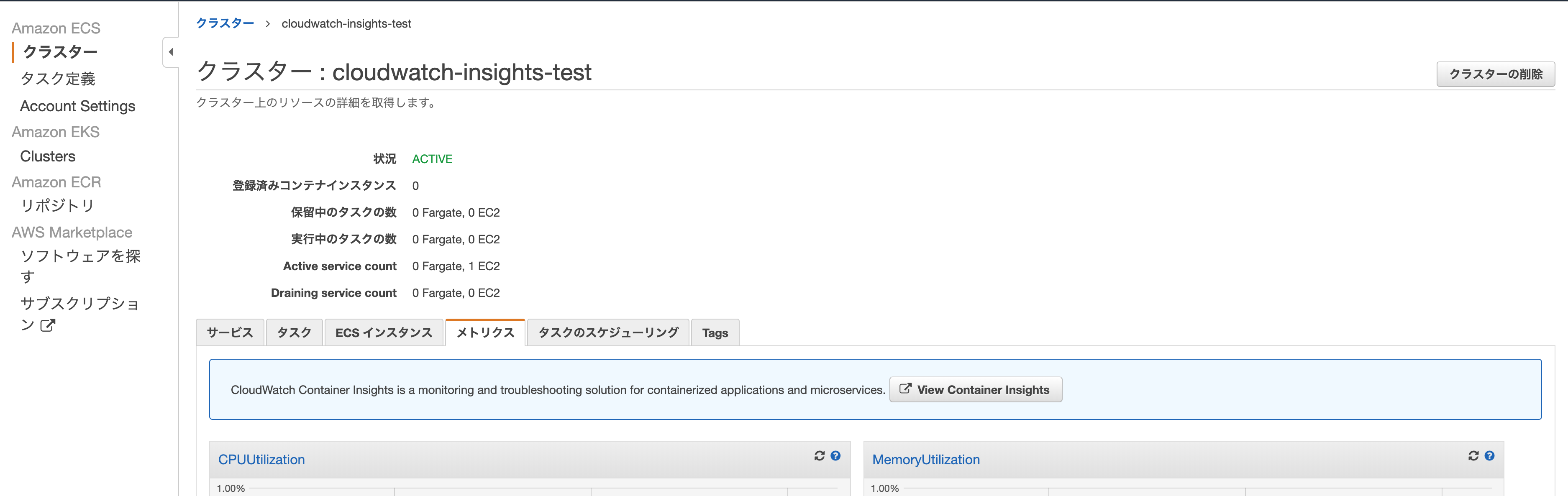
Task: Refresh the MemoryUtilization chart
Action: point(1473,456)
